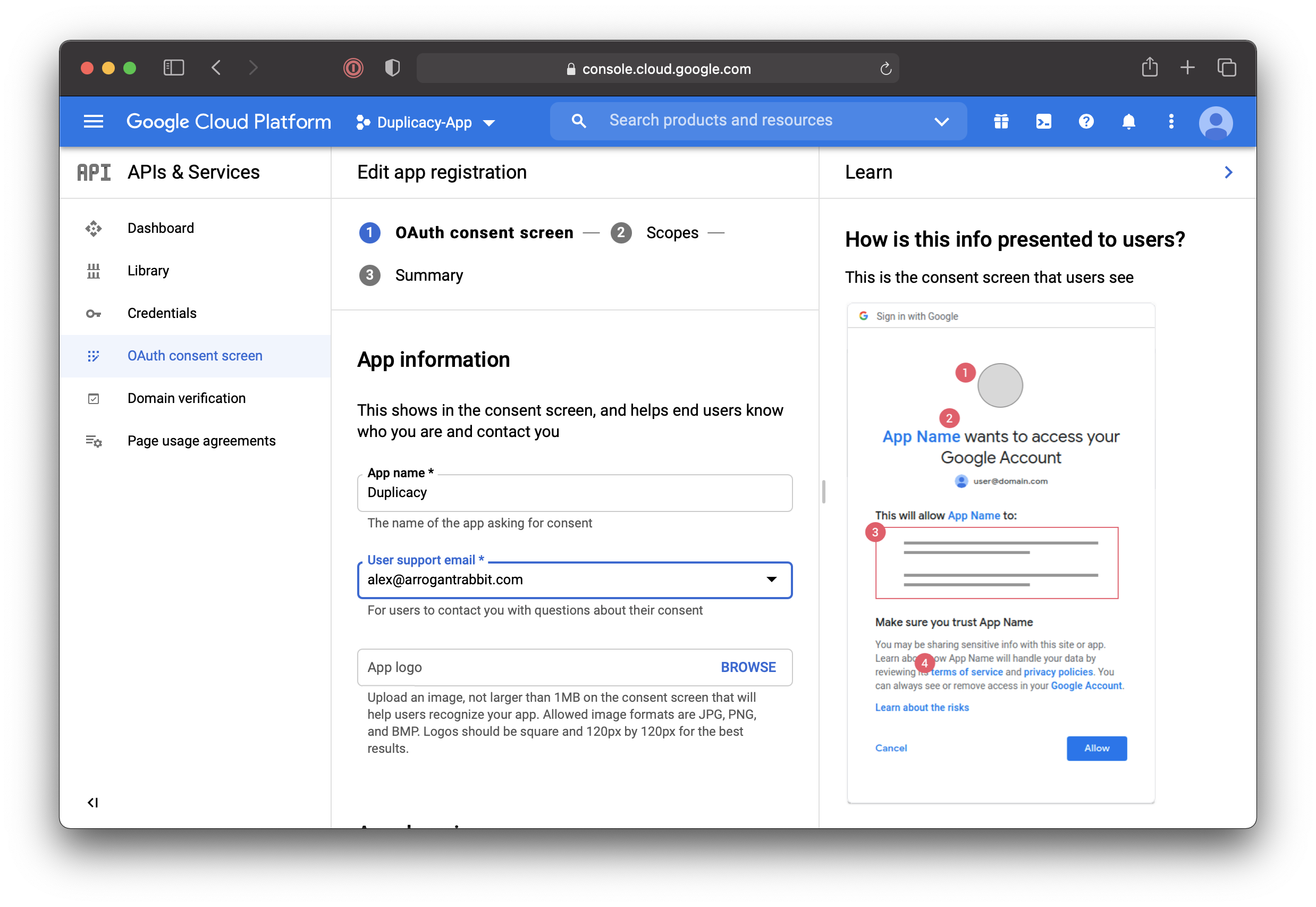The width and height of the screenshot is (1316, 907).
Task: Open the Duplicacy-App project selector
Action: (x=425, y=122)
